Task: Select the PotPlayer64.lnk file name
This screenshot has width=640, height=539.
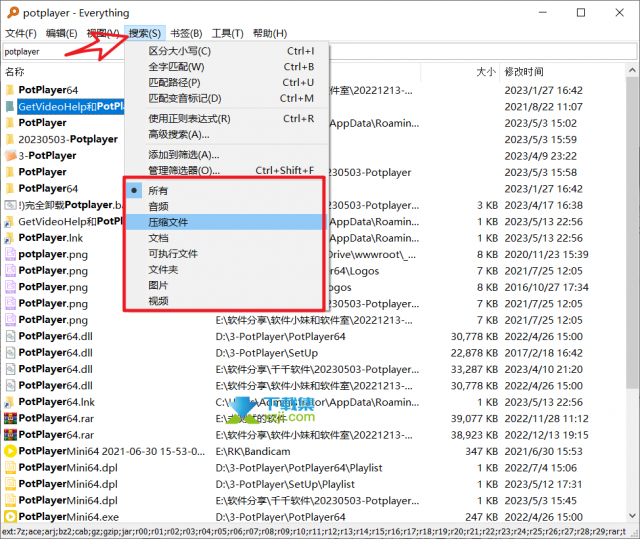Action: pyautogui.click(x=56, y=402)
